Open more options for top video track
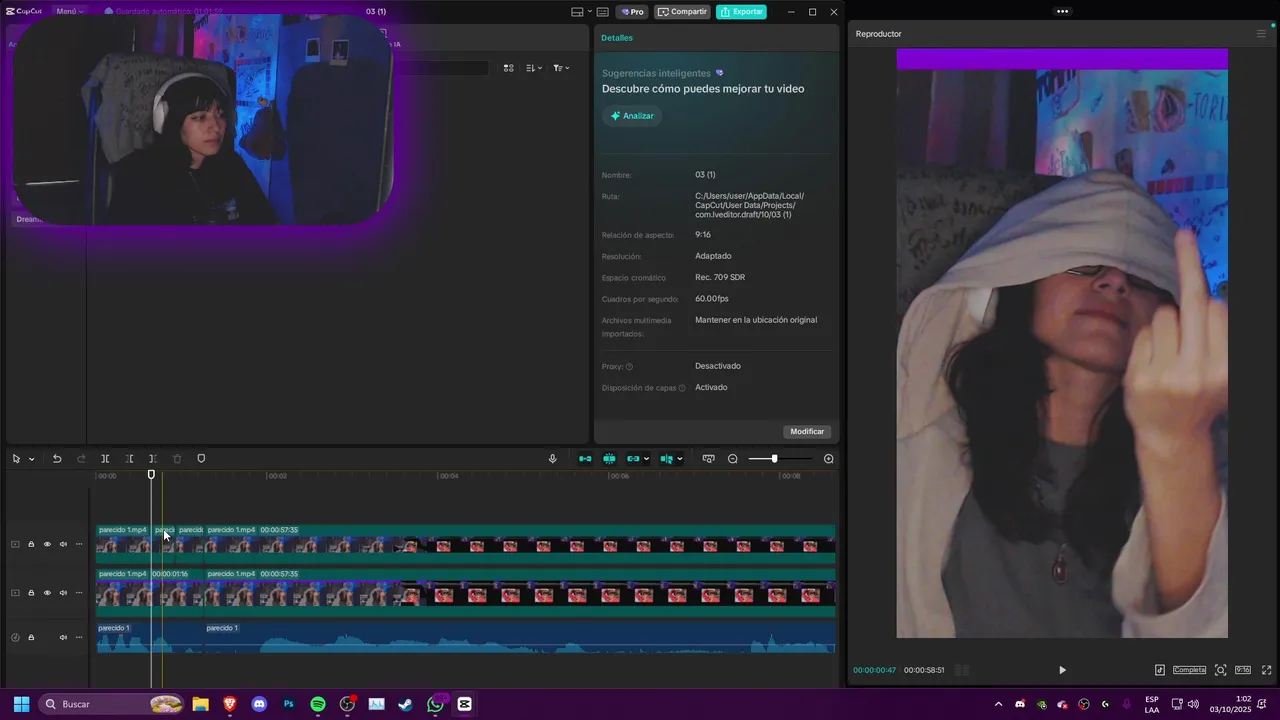 click(79, 544)
